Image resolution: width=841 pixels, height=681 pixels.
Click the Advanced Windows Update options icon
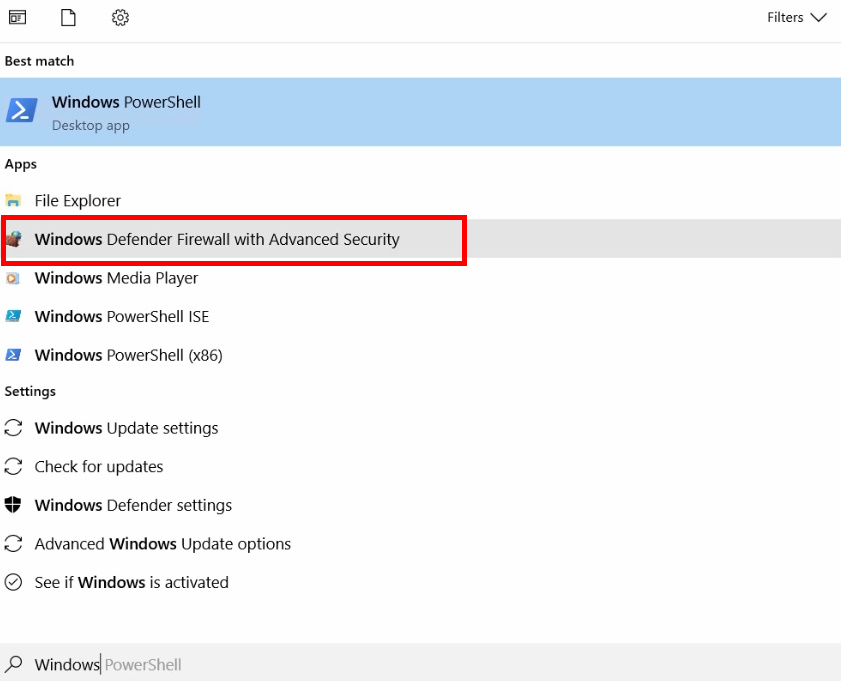coord(13,544)
